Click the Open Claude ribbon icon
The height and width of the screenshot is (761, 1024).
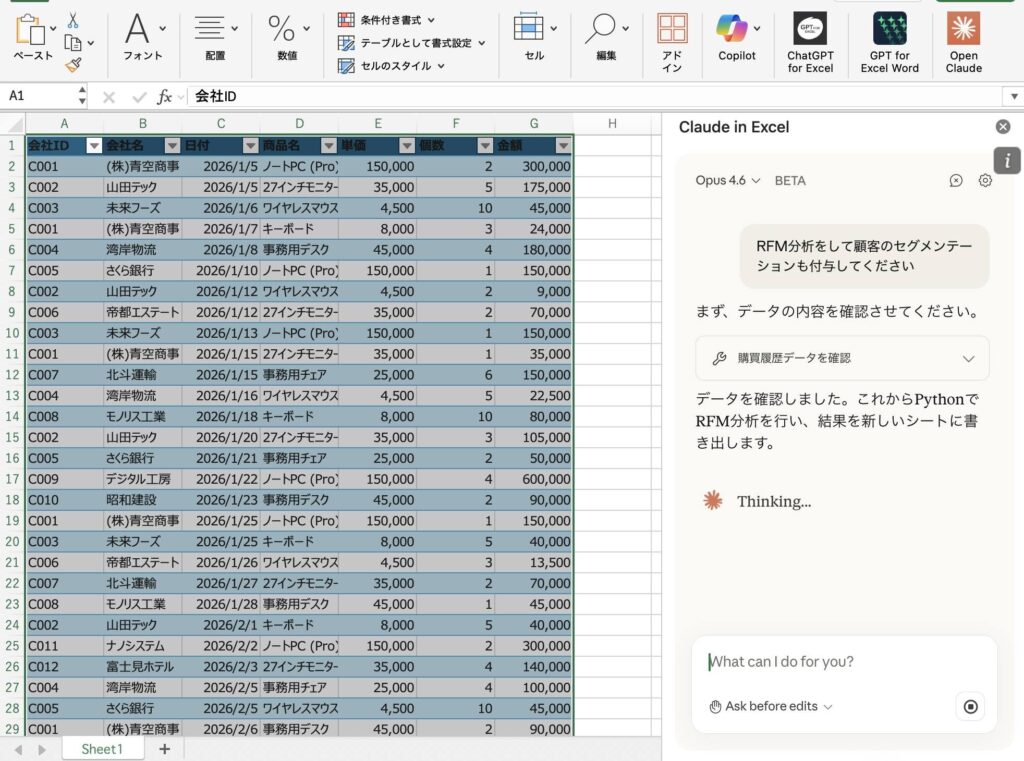(x=963, y=29)
